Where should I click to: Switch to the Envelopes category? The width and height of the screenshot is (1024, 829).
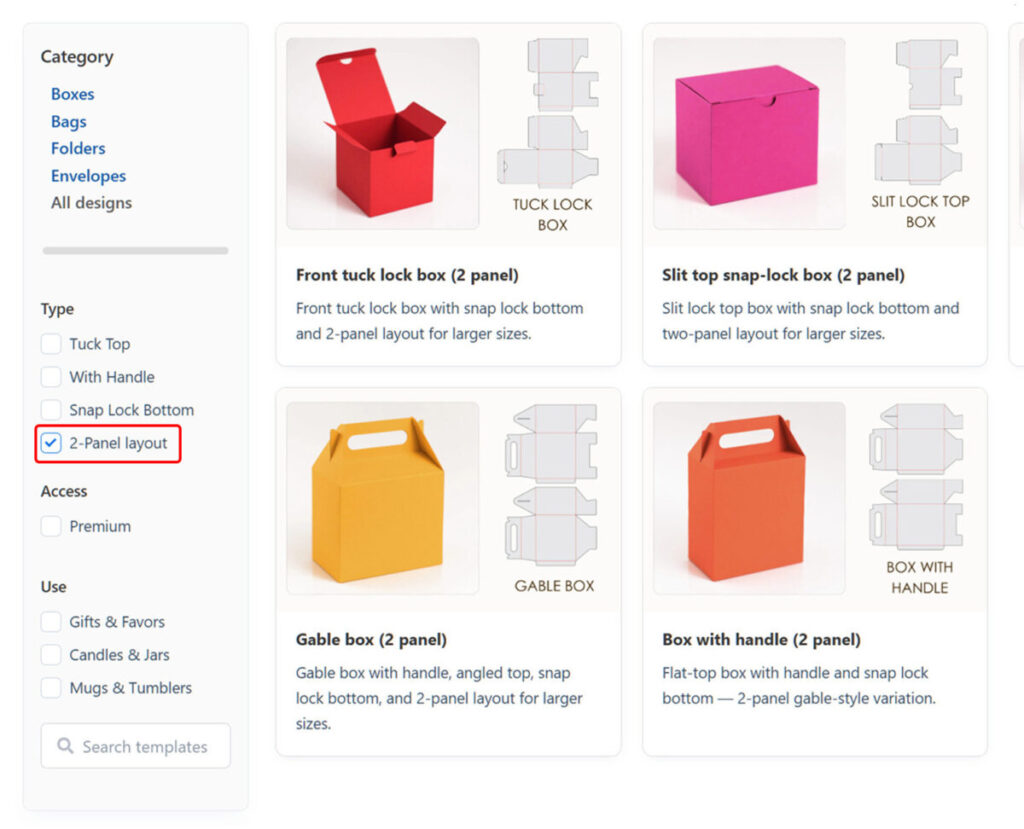(88, 176)
